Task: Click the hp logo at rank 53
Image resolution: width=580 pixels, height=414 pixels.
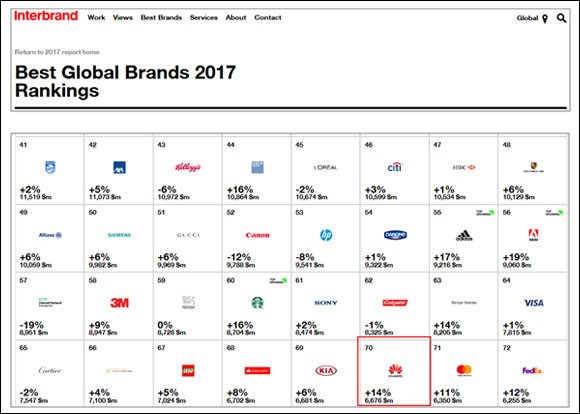Action: click(x=326, y=235)
